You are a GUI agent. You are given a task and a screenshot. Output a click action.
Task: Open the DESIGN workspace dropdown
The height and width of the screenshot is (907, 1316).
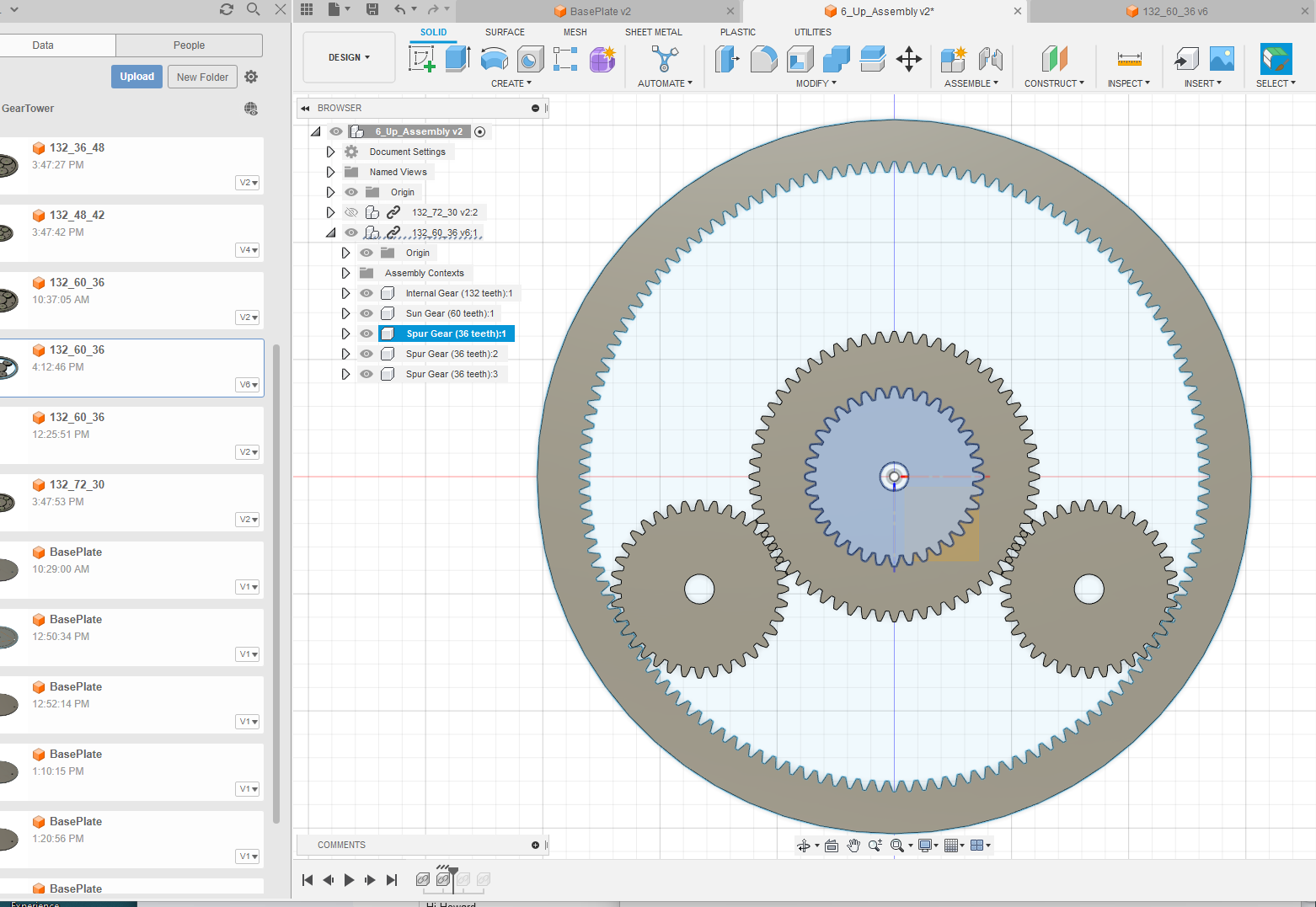348,56
